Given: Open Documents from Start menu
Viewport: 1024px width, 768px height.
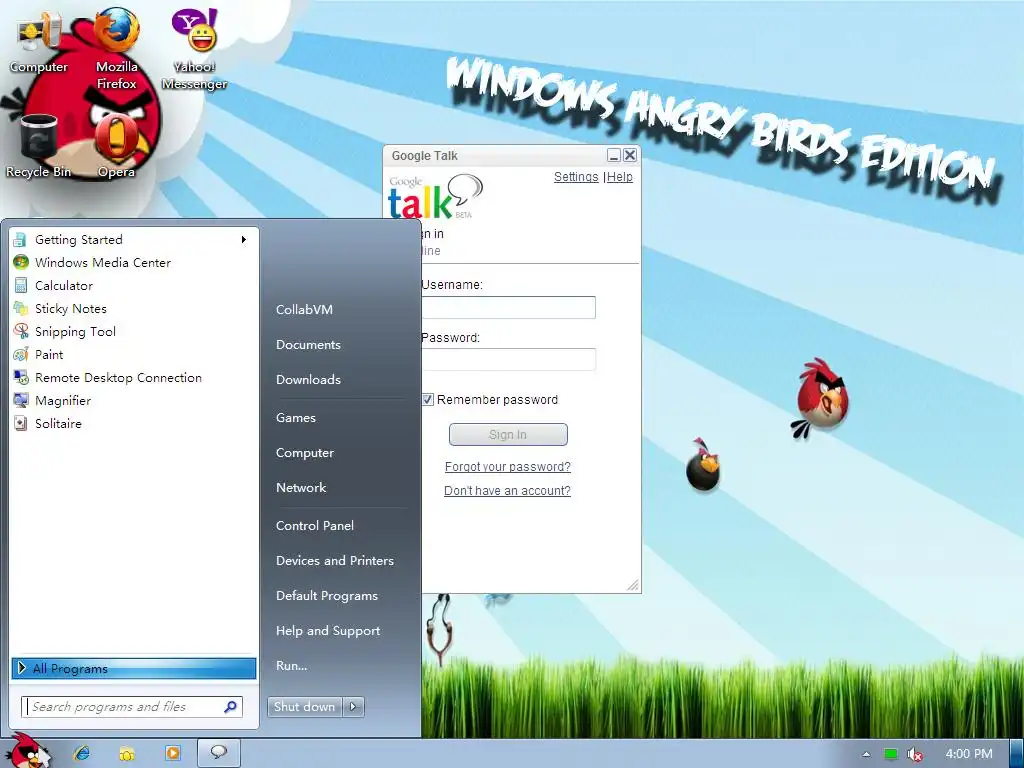Looking at the screenshot, I should [x=308, y=344].
